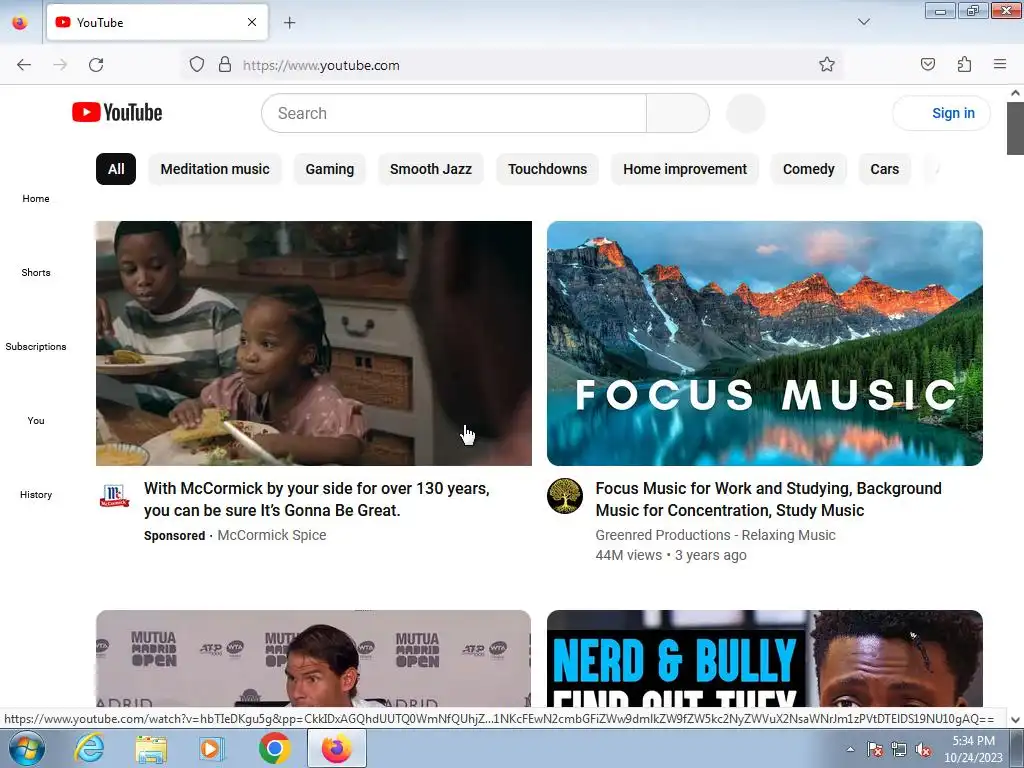1024x768 pixels.
Task: Open a new tab with the plus button
Action: pyautogui.click(x=289, y=23)
